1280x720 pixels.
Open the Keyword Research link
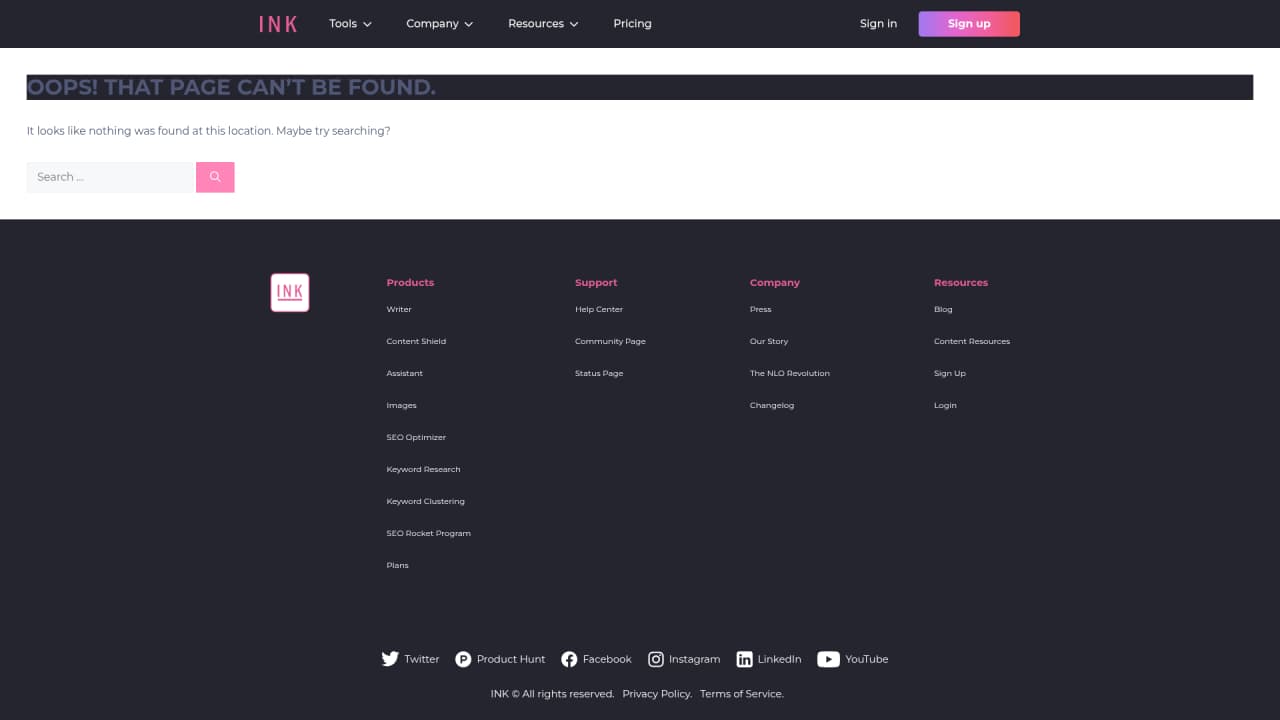coord(424,469)
